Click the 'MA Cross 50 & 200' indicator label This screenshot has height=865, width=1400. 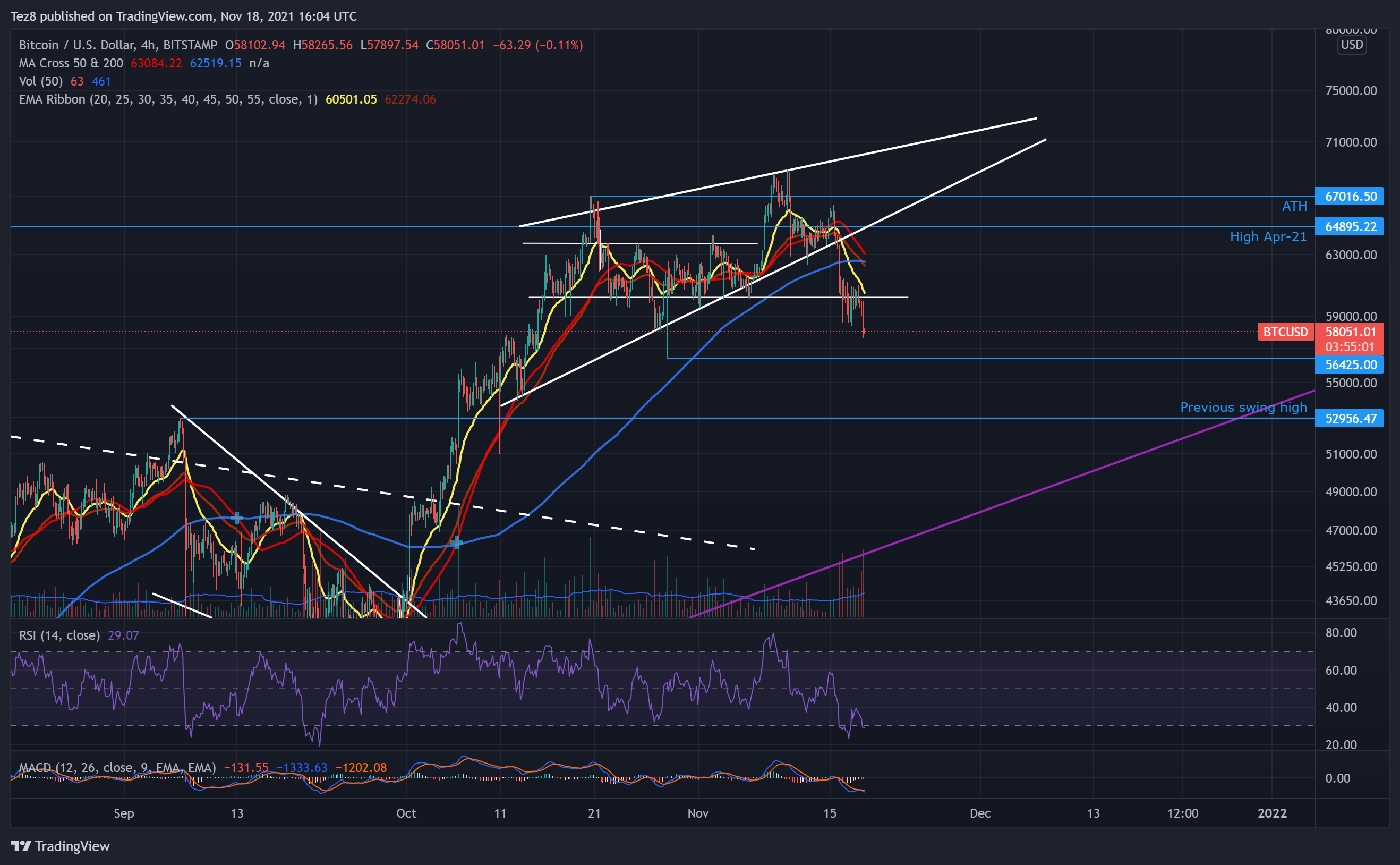coord(71,63)
